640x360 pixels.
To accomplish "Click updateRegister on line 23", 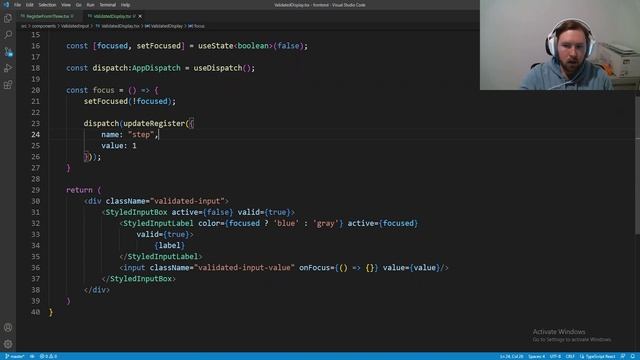I will click(154, 124).
